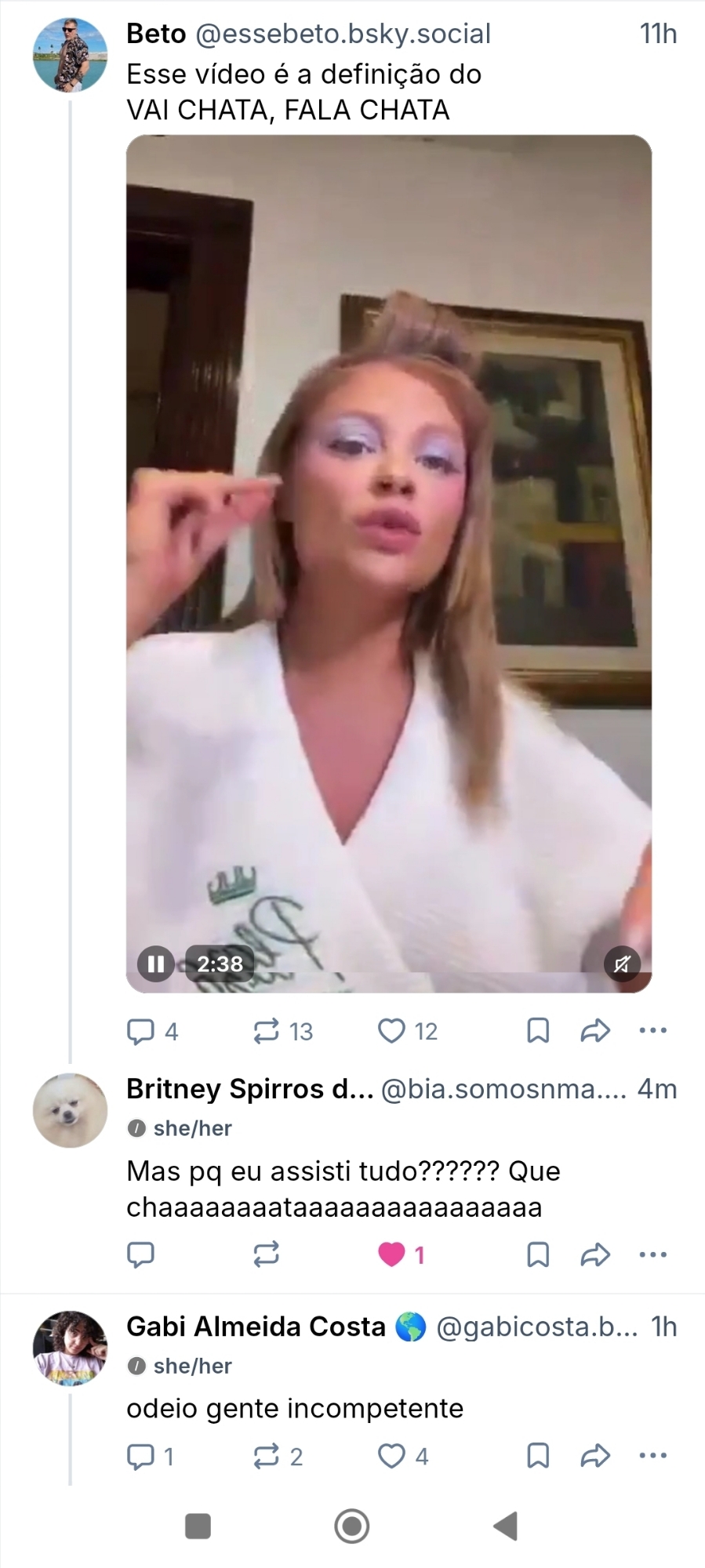Open Gabi Almeida Costa's profile name
This screenshot has width=705, height=1568.
(x=256, y=1327)
